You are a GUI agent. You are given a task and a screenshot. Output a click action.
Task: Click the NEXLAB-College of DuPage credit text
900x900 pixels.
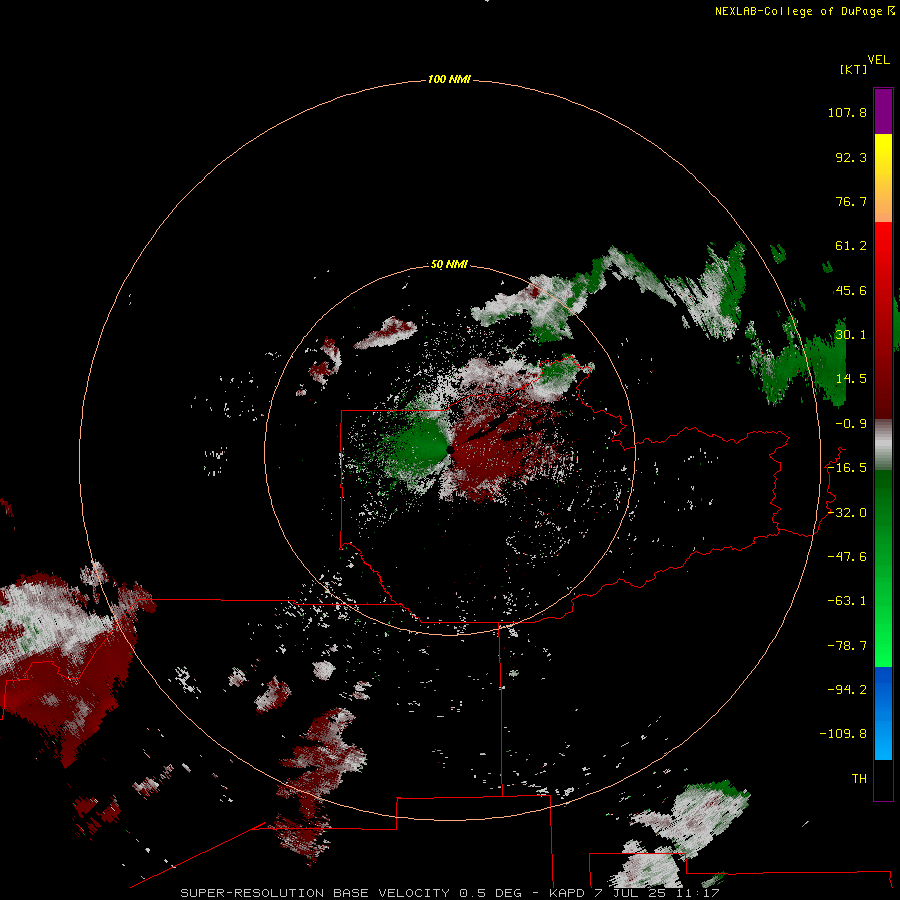click(x=798, y=11)
